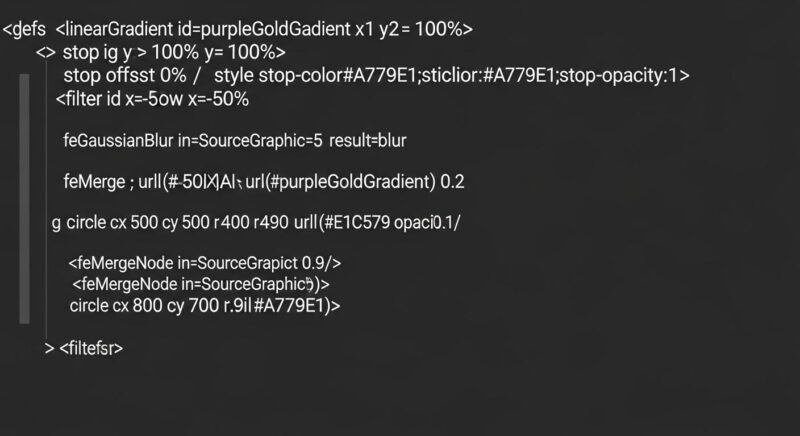Click the <defs opening tag

point(23,29)
